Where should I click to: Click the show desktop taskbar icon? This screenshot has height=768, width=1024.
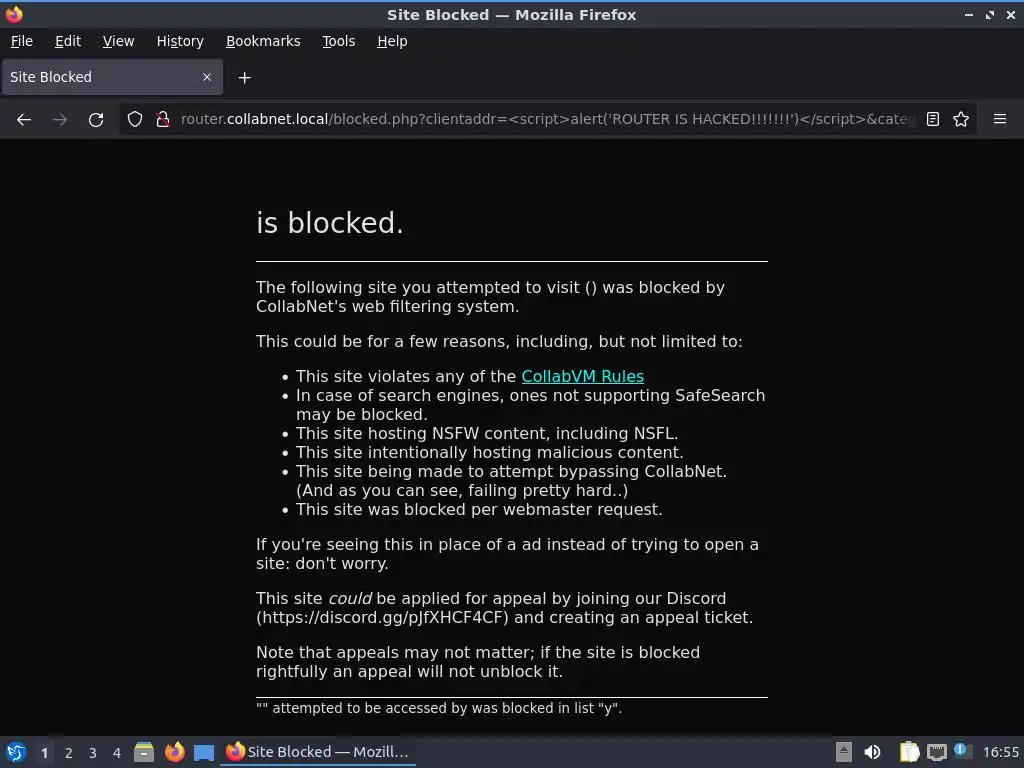click(x=204, y=753)
